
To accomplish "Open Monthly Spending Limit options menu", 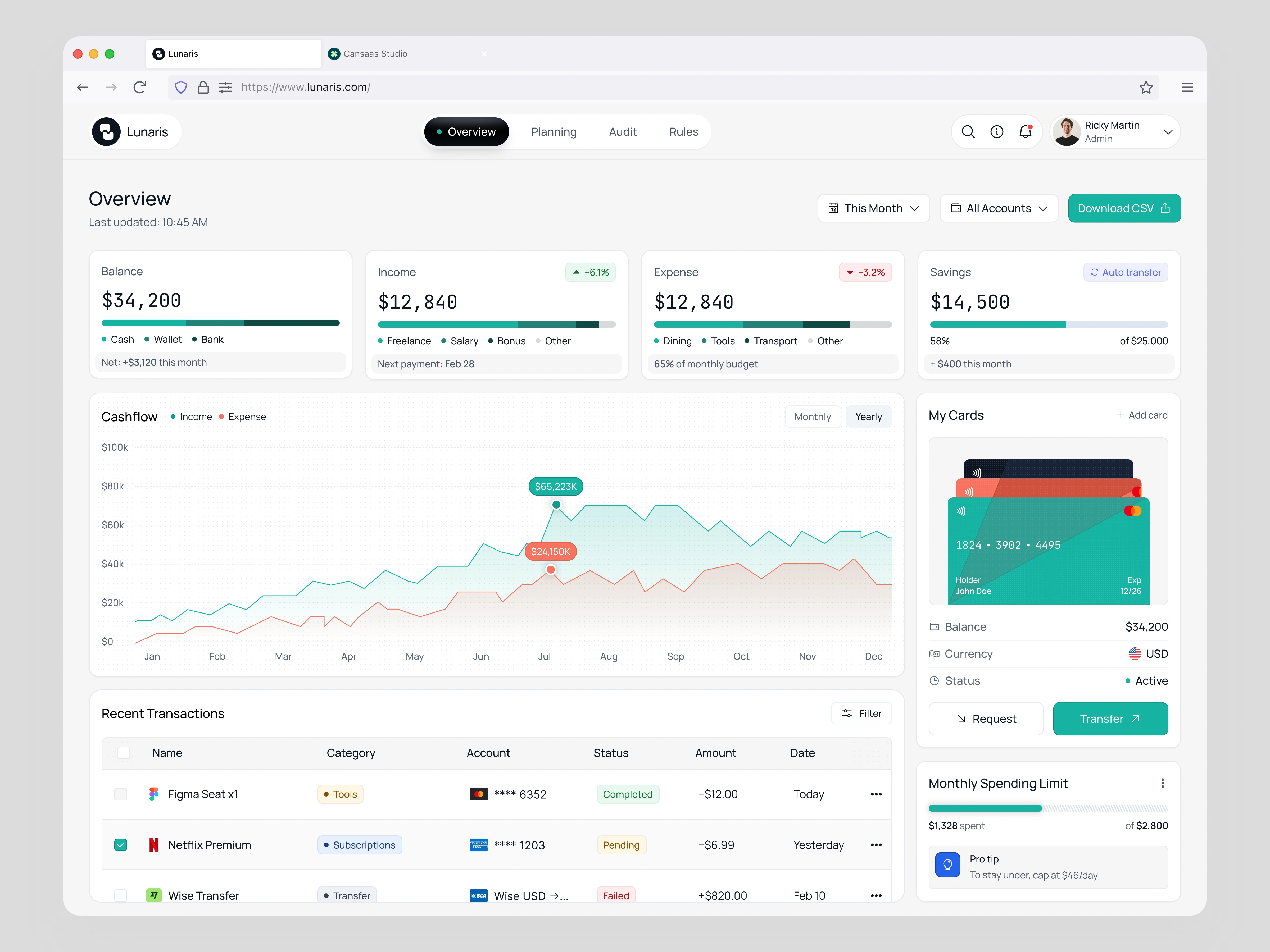I will [1163, 783].
